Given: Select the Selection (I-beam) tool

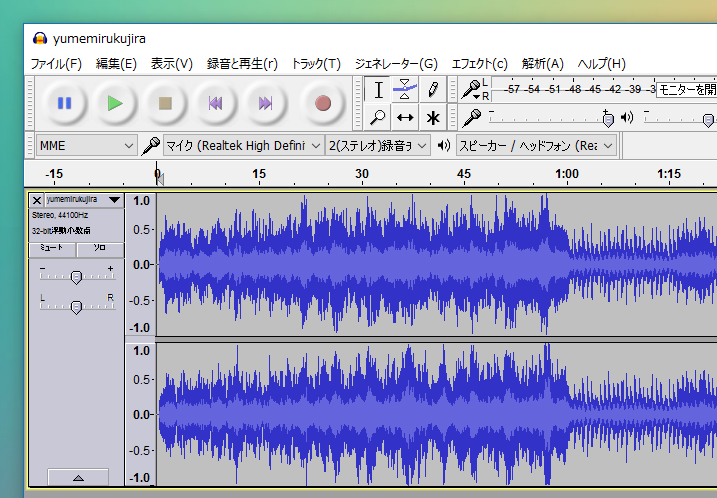Looking at the screenshot, I should [x=378, y=89].
